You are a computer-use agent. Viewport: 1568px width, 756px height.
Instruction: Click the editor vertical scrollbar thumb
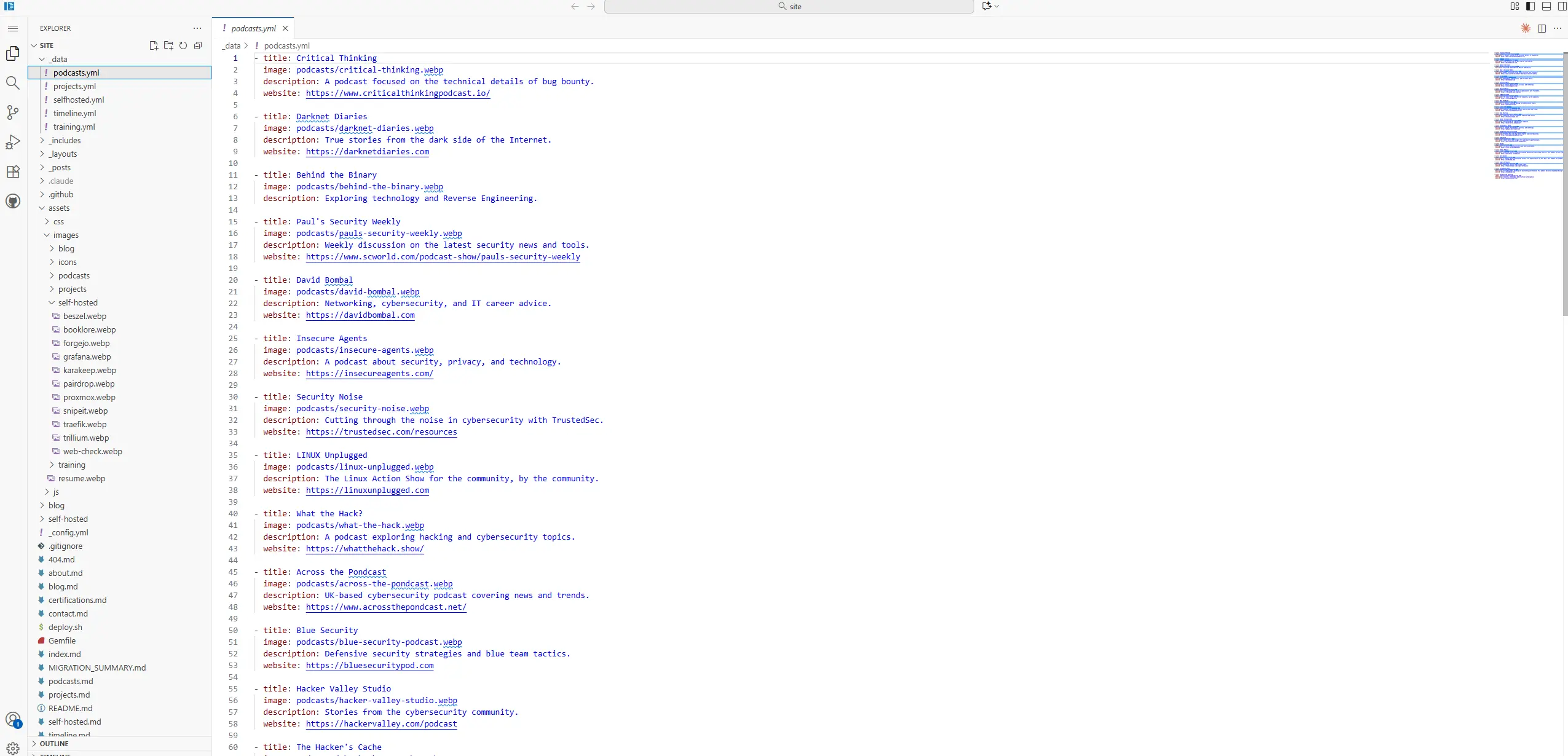point(1565,184)
